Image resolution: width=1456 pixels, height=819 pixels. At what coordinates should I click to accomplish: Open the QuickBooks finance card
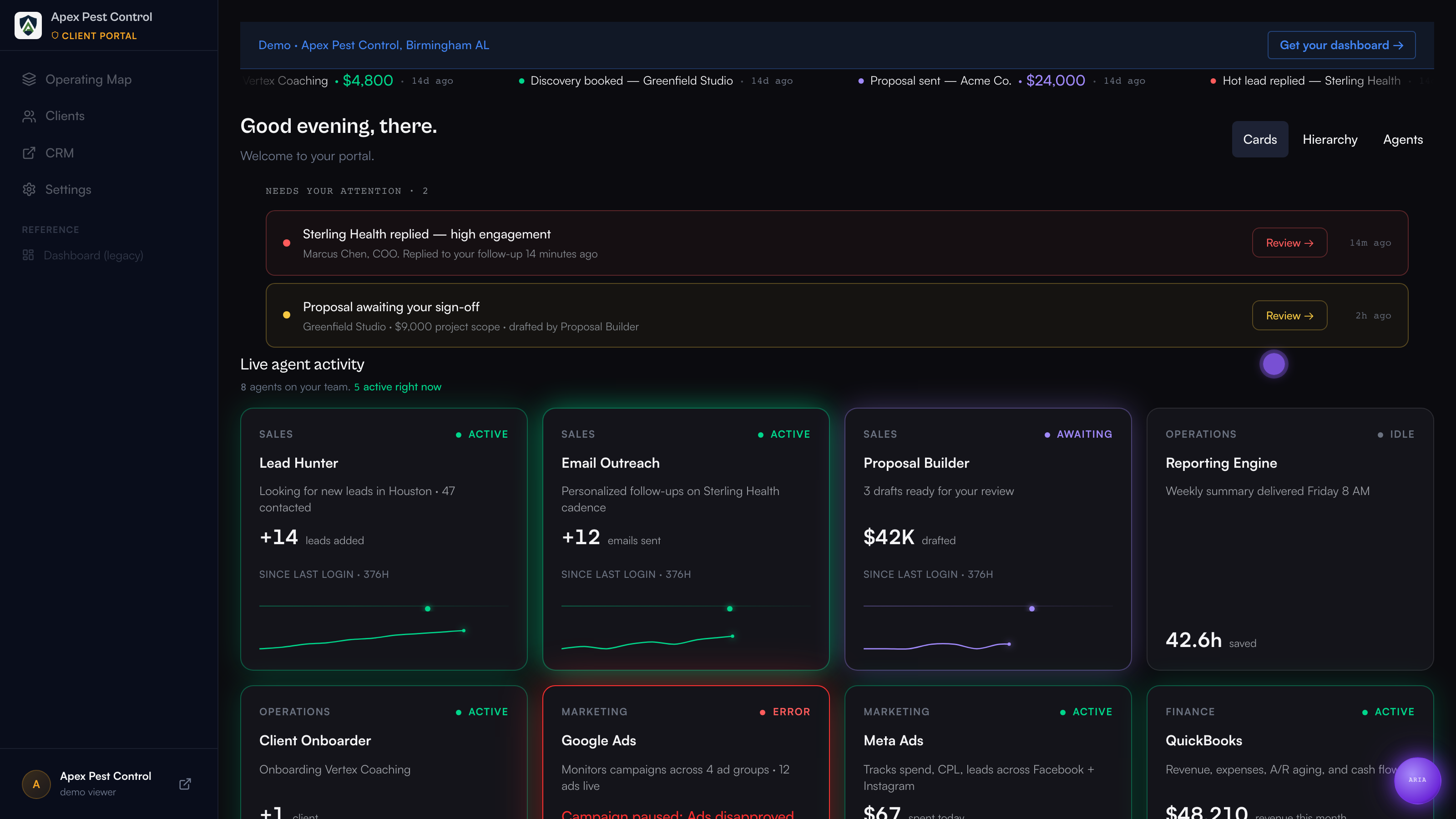point(1290,752)
